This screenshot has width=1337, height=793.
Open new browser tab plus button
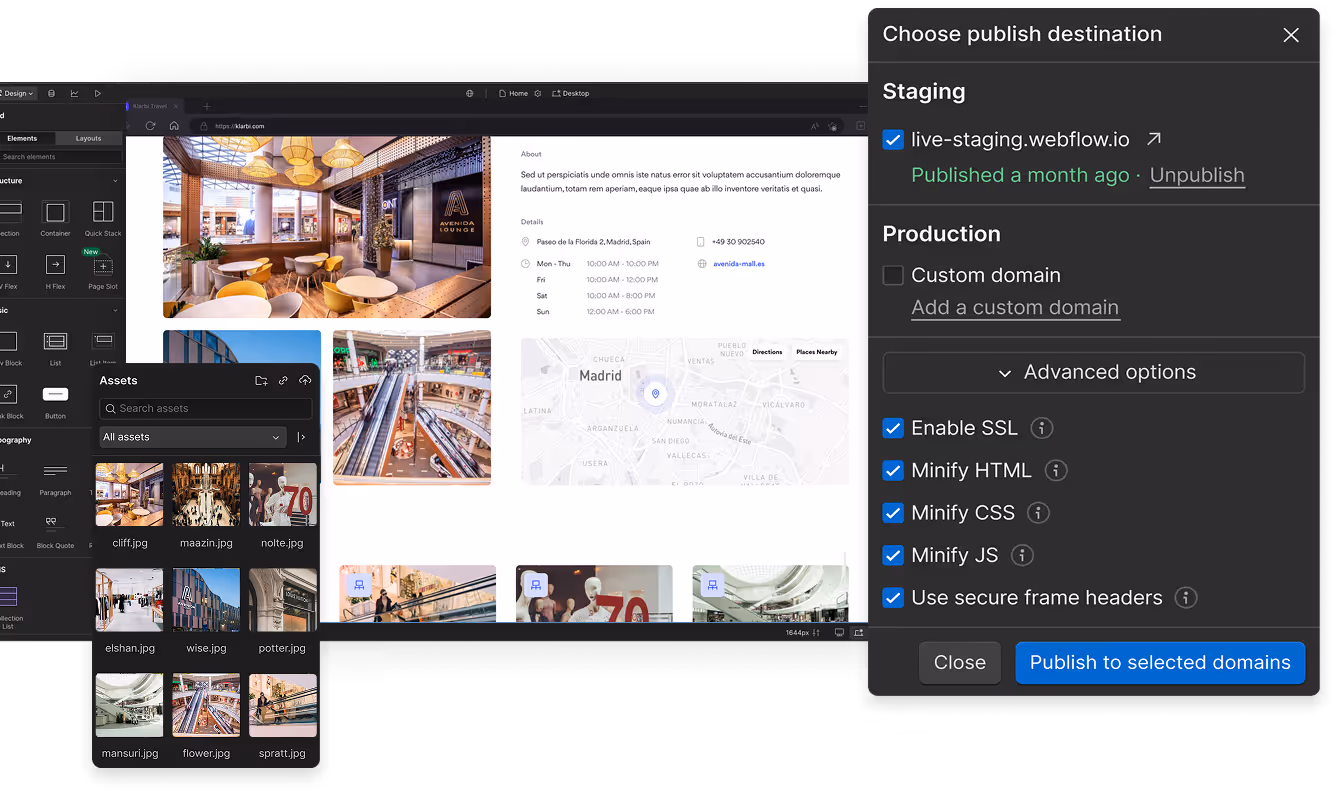[207, 106]
